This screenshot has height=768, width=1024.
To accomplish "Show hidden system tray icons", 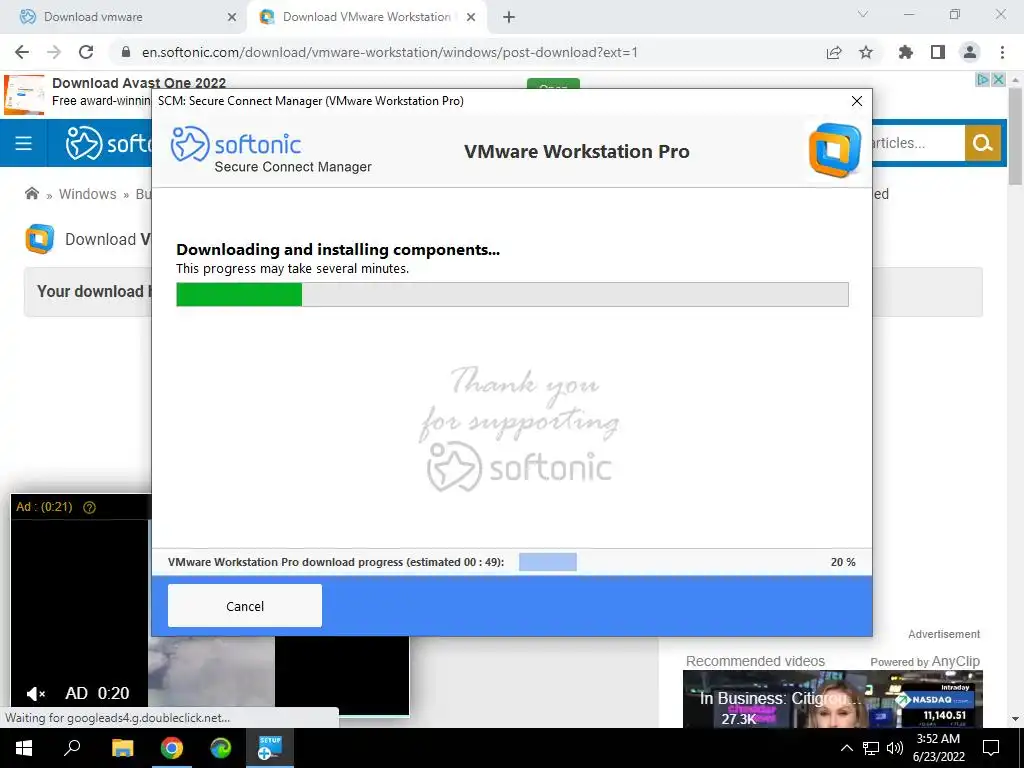I will [x=846, y=748].
